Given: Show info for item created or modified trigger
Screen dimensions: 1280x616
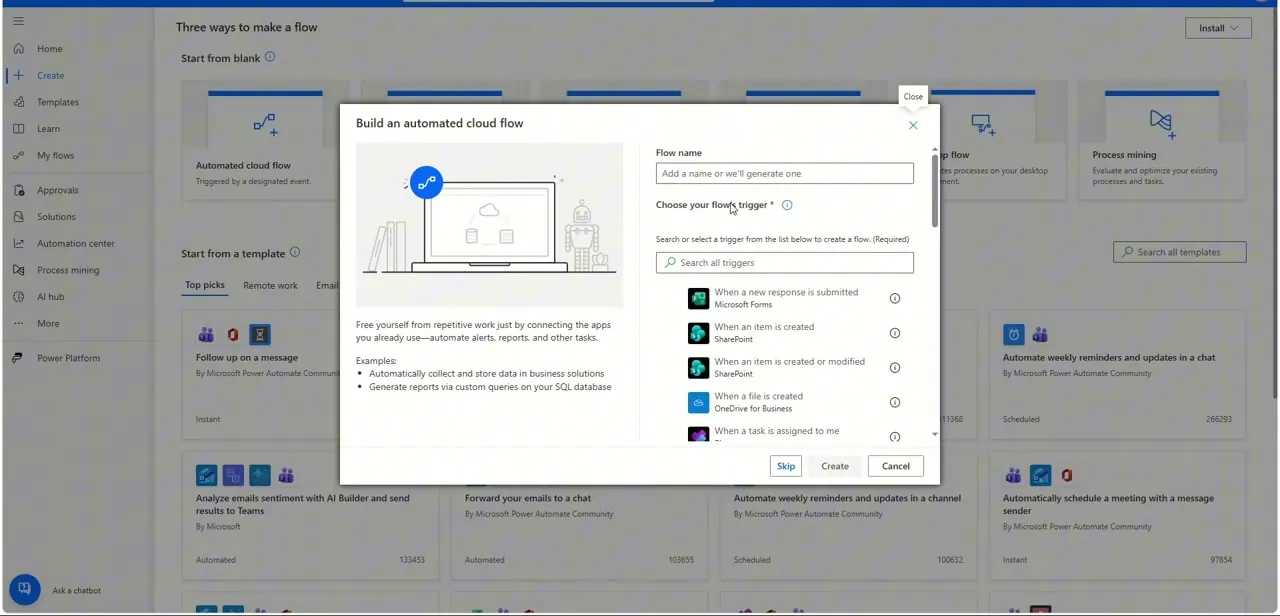Looking at the screenshot, I should point(895,367).
